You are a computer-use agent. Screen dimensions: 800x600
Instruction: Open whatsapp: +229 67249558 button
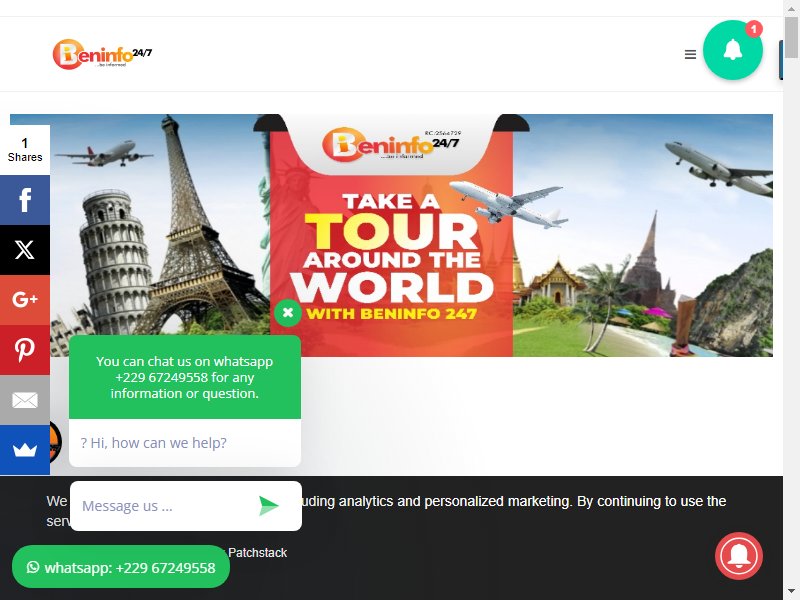pyautogui.click(x=121, y=567)
